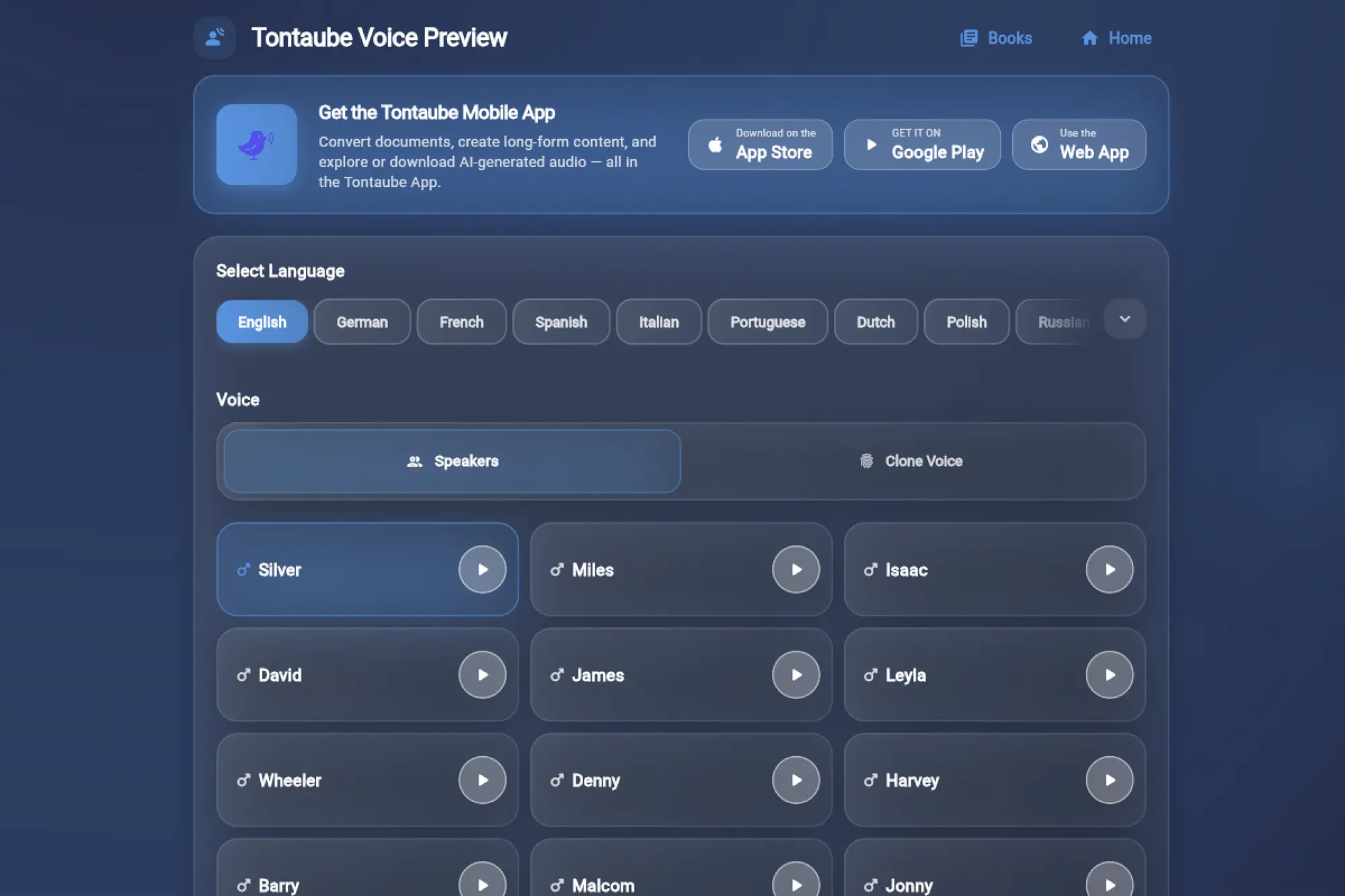Screen dimensions: 1345x896
Task: Switch to the Clone Voice tab
Action: [912, 461]
